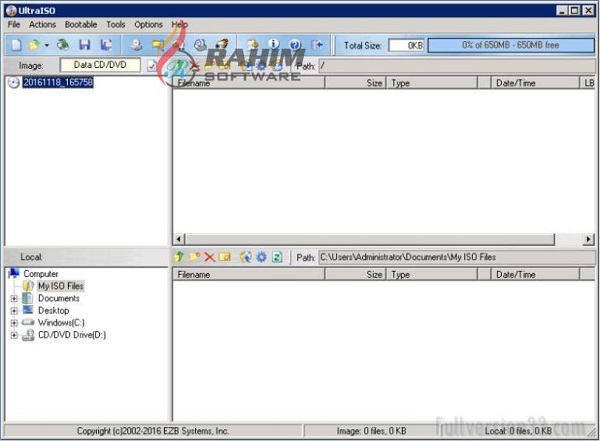The image size is (600, 441).
Task: Click the LB column header
Action: click(588, 83)
